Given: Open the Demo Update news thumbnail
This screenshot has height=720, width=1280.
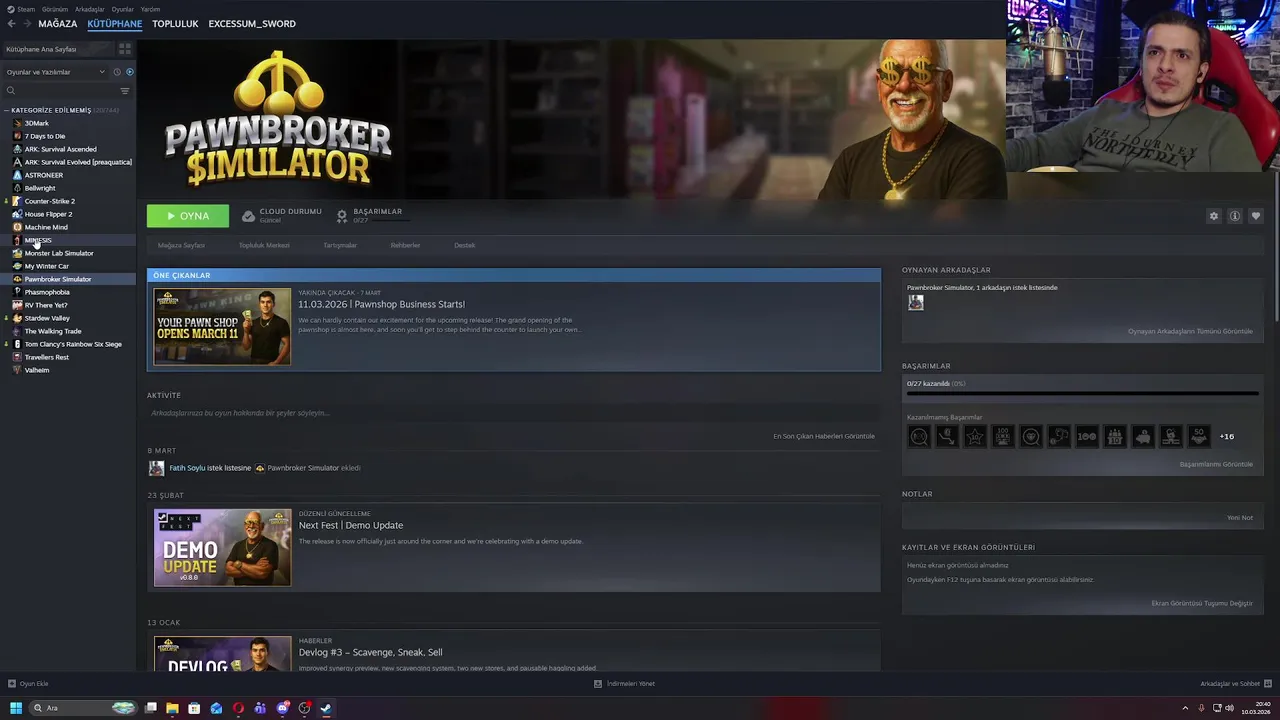Looking at the screenshot, I should (222, 548).
